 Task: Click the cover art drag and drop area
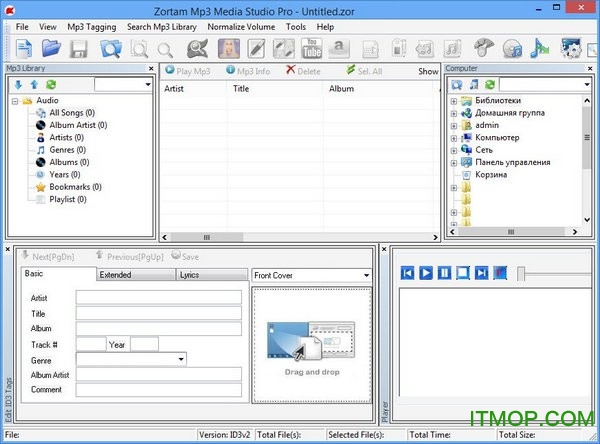pyautogui.click(x=311, y=345)
